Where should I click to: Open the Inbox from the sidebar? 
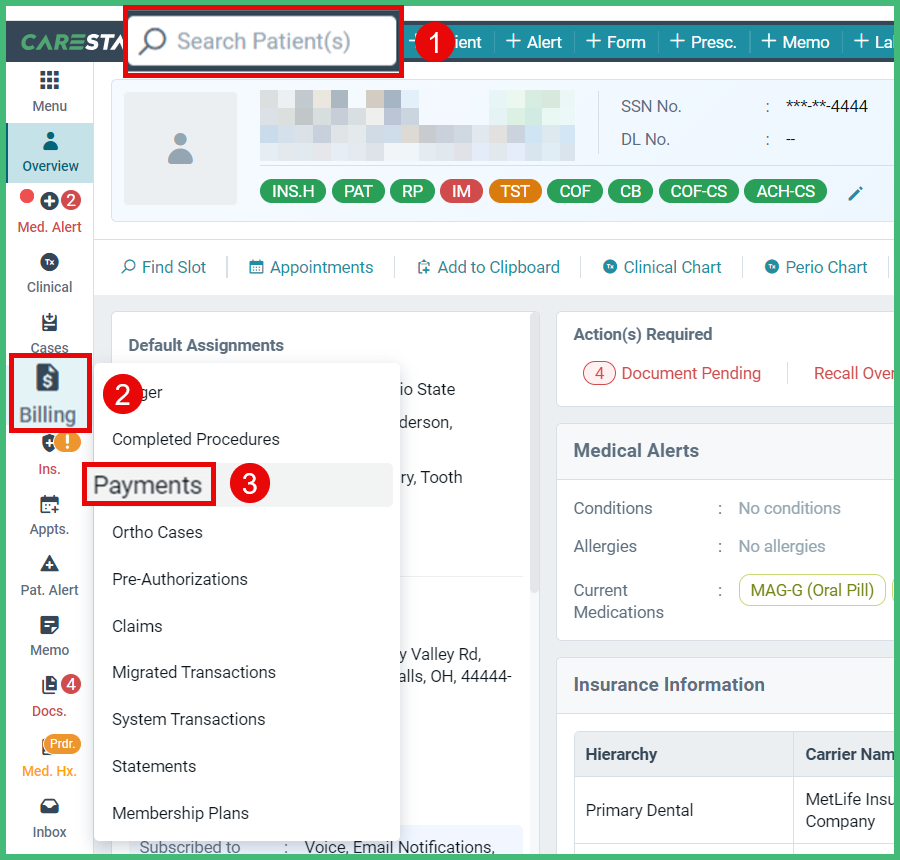click(49, 817)
